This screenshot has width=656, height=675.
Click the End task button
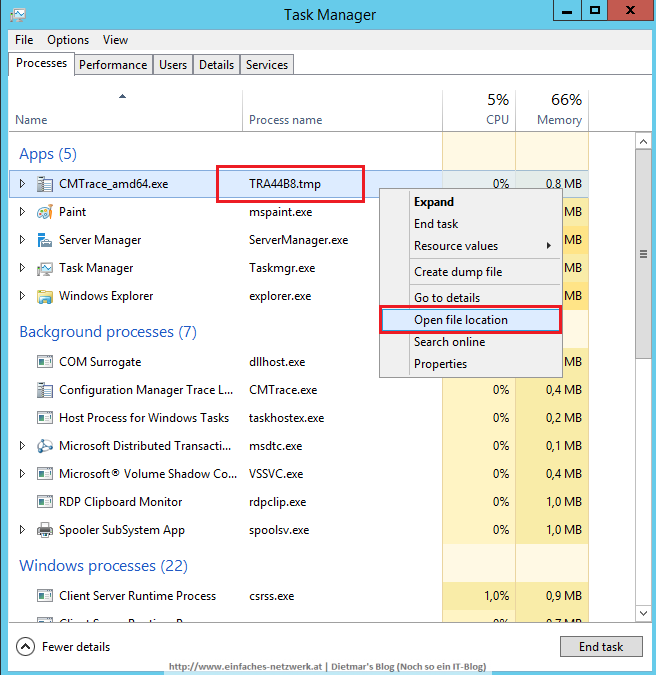coord(601,647)
